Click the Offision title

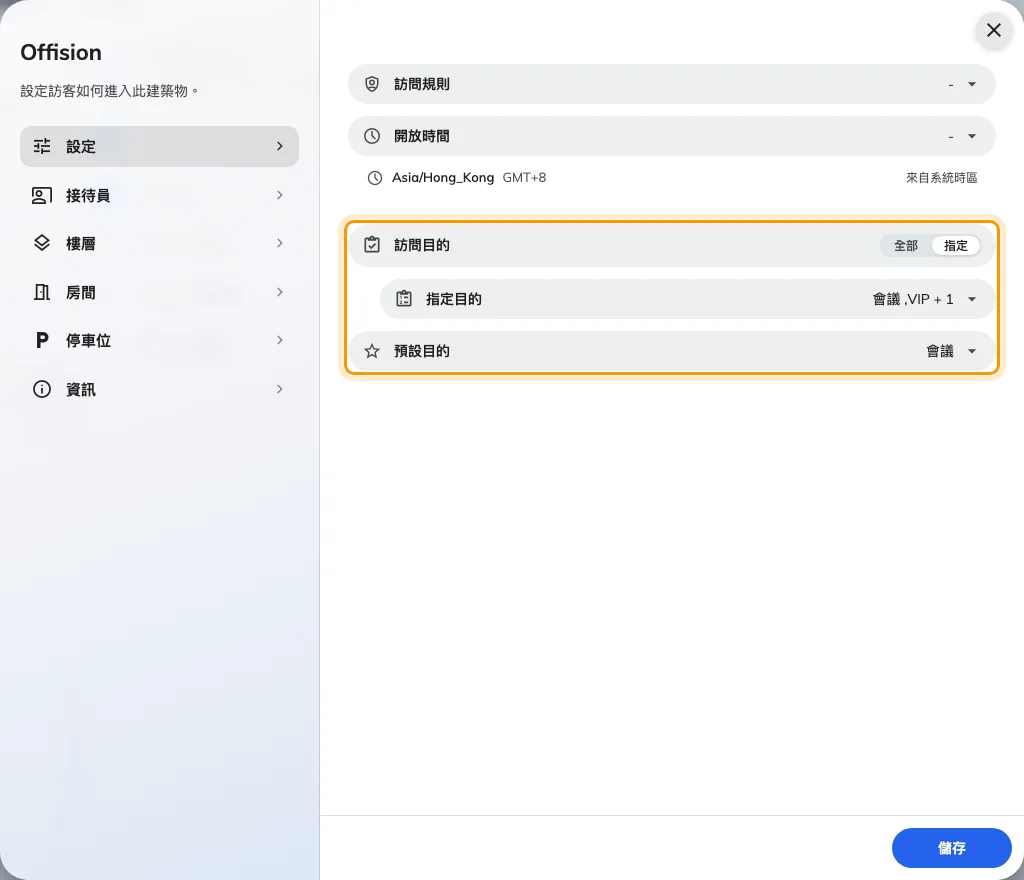coord(61,52)
